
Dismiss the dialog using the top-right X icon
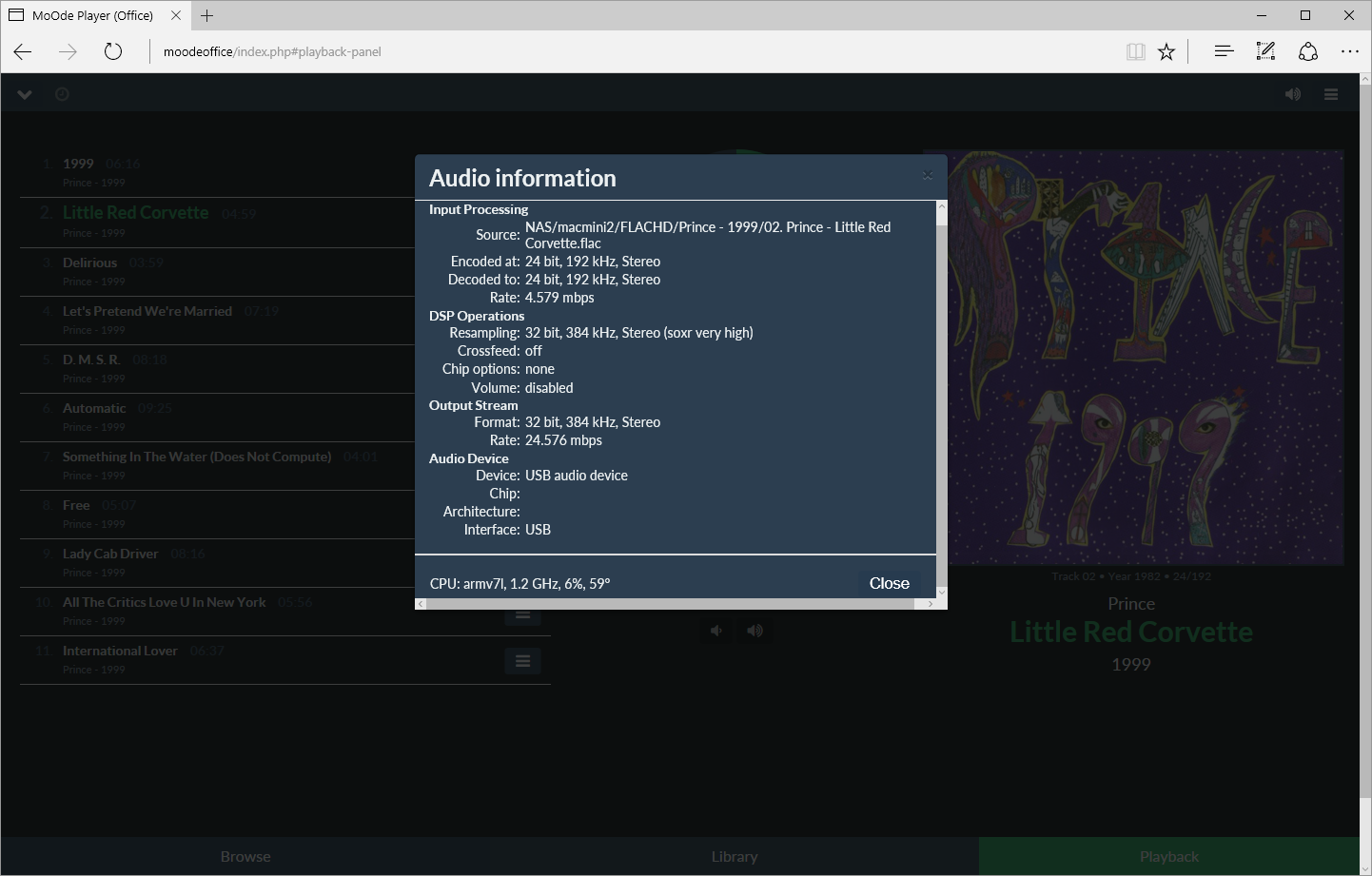928,174
